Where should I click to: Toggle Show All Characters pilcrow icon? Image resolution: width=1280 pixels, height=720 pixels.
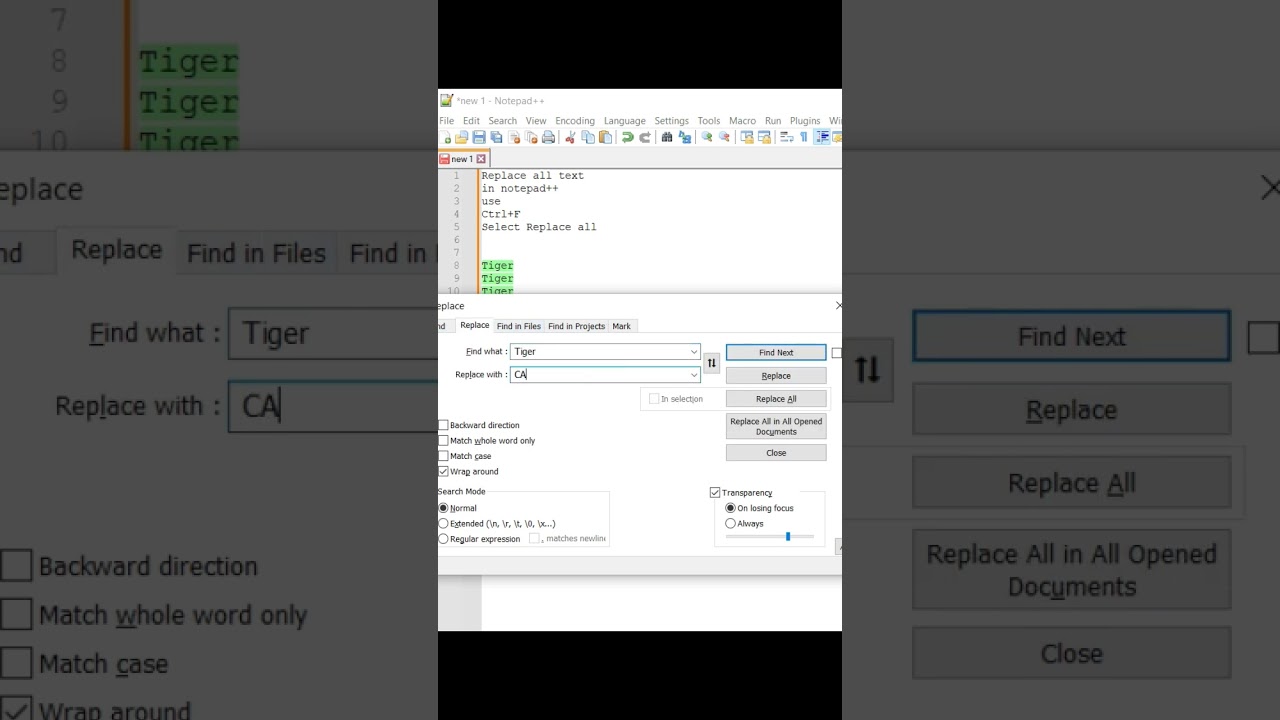(803, 137)
